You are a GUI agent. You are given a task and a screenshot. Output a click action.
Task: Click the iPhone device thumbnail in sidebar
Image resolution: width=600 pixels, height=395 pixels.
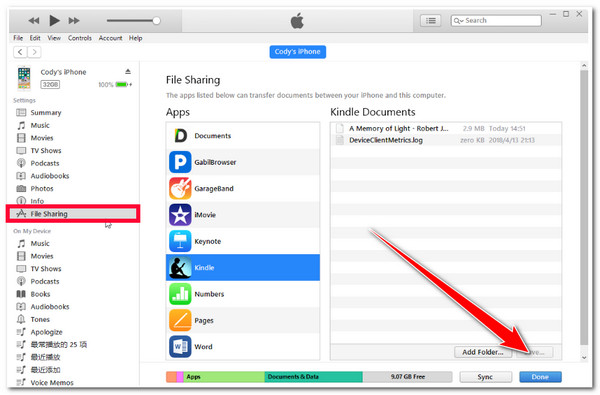click(24, 78)
